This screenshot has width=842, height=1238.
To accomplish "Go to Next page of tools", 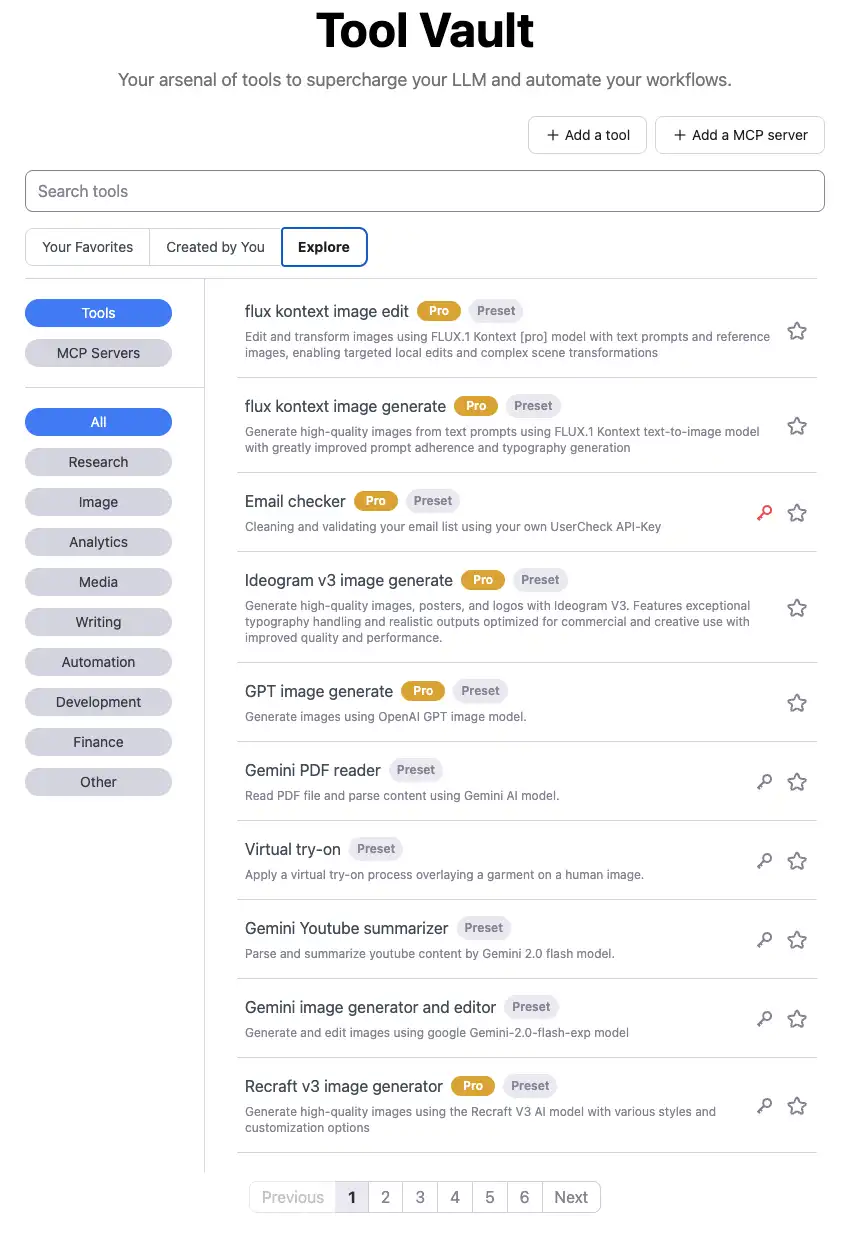I will coord(571,1197).
